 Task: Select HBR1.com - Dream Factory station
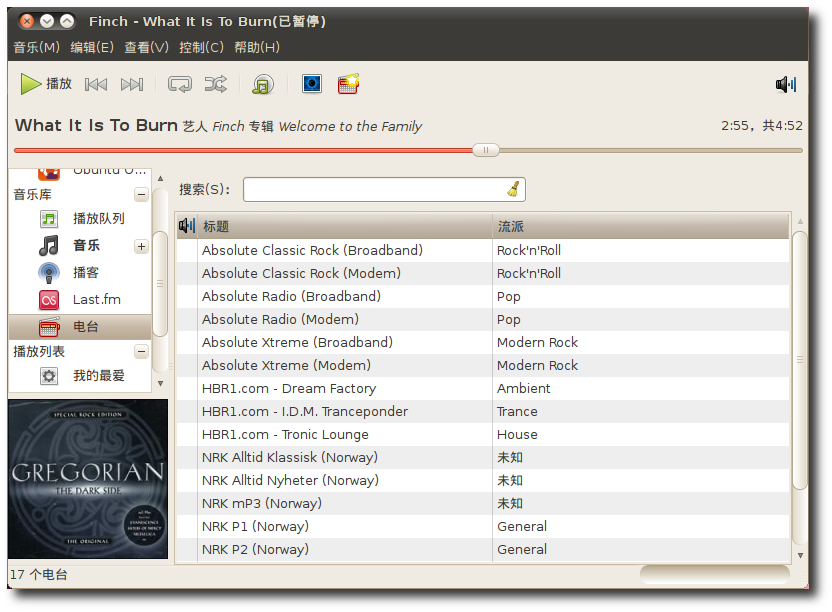(482, 389)
